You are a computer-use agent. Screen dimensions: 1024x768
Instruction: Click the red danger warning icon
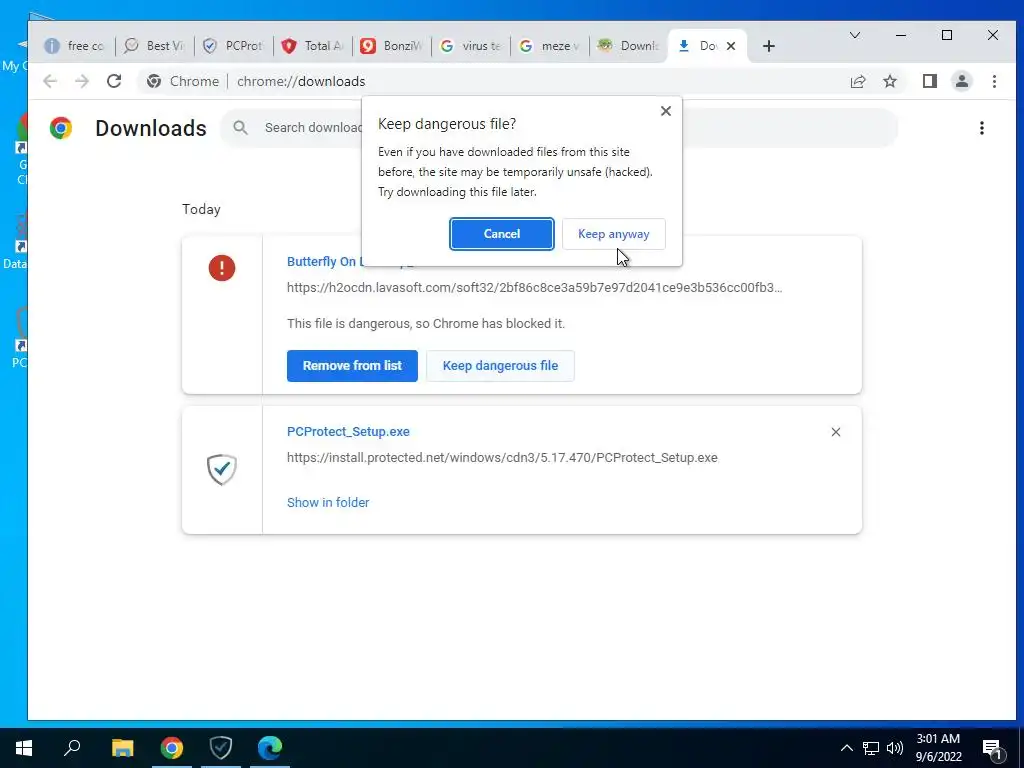point(222,268)
